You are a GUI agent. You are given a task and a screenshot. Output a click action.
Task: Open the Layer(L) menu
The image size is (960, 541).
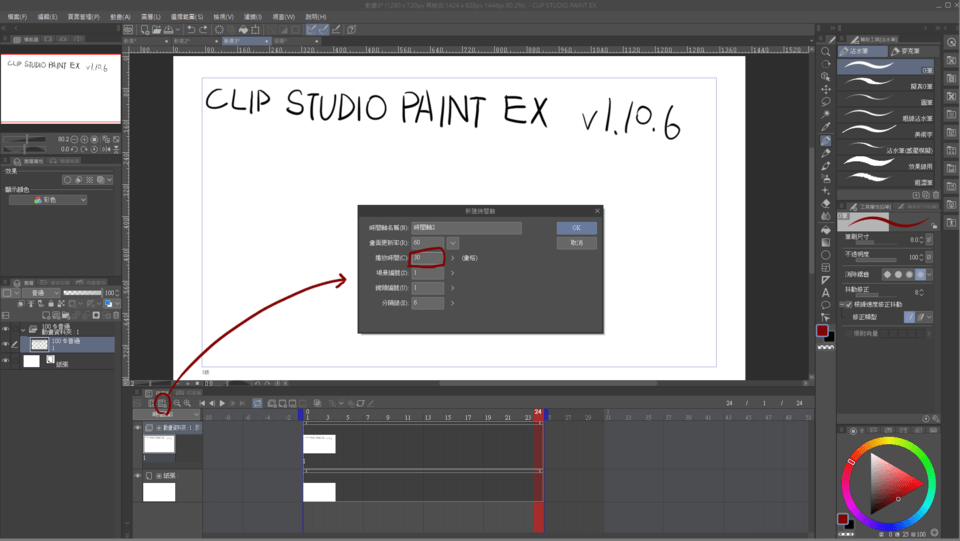151,17
